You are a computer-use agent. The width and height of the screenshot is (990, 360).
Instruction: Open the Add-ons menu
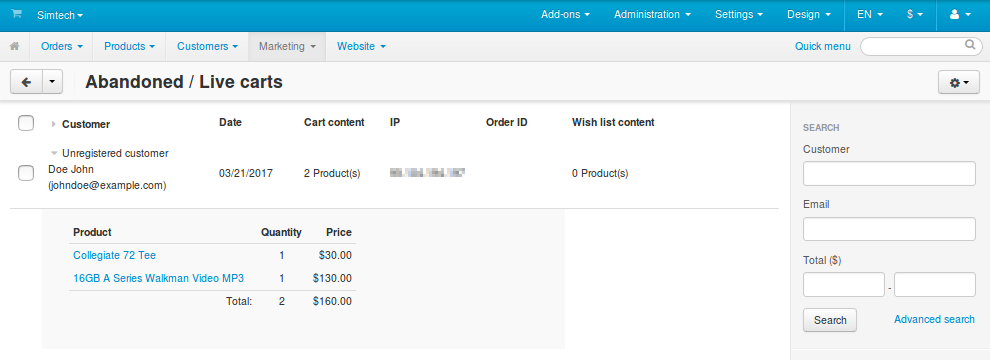pos(566,15)
